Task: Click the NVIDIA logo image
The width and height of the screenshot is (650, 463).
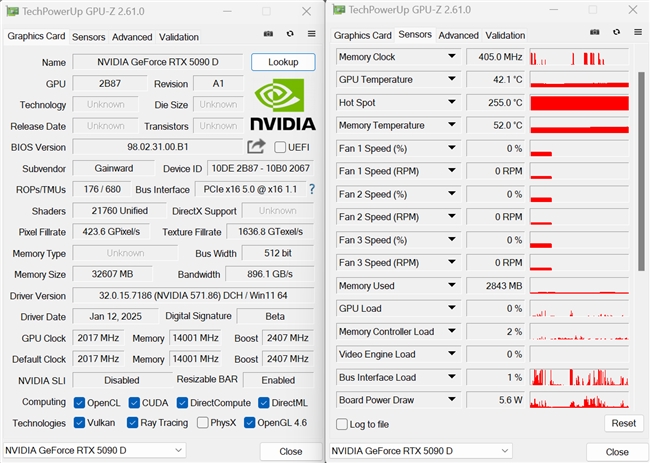Action: [x=282, y=106]
